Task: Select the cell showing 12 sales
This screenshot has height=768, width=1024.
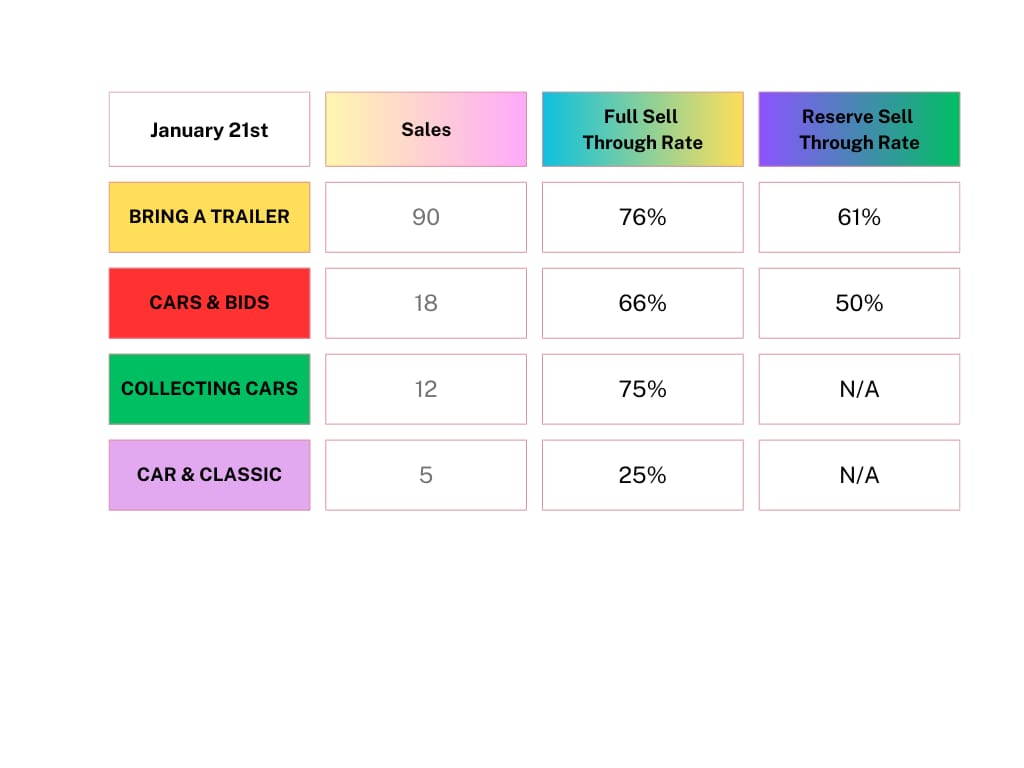Action: pyautogui.click(x=426, y=389)
